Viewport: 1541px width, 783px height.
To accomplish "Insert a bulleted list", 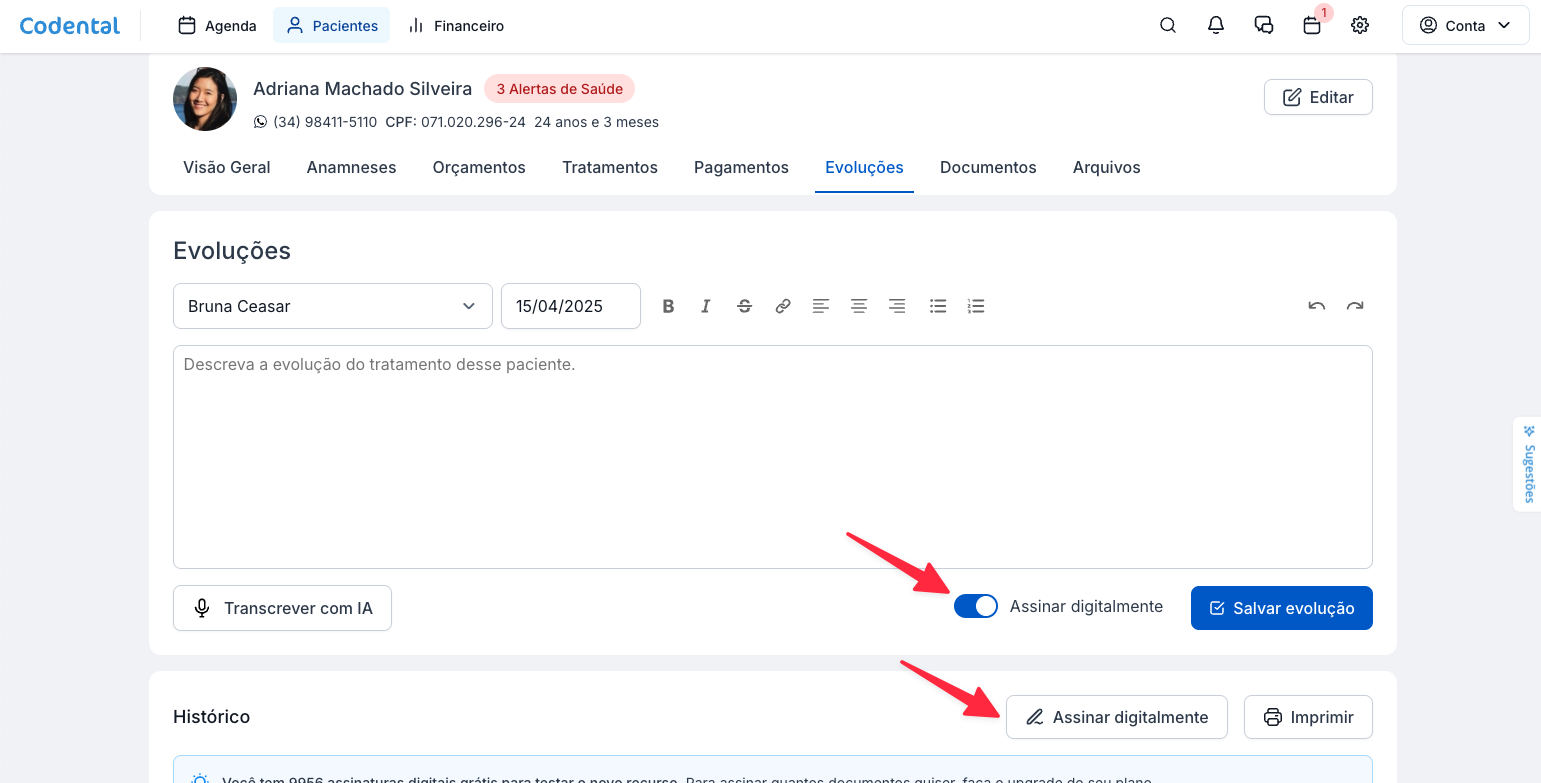I will click(x=938, y=306).
